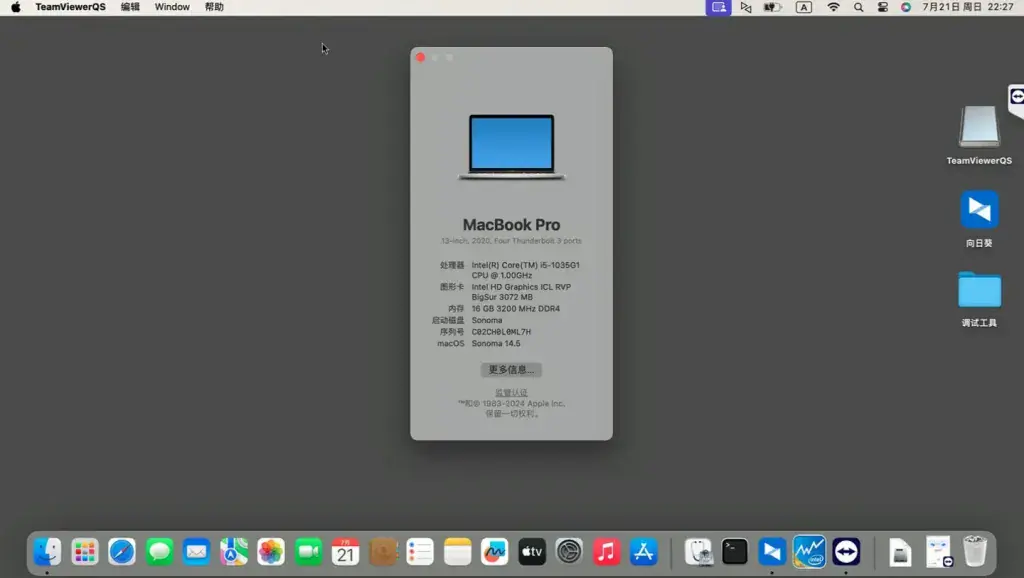Screen dimensions: 1024x578
Task: Open the 编辑 menu
Action: point(131,7)
